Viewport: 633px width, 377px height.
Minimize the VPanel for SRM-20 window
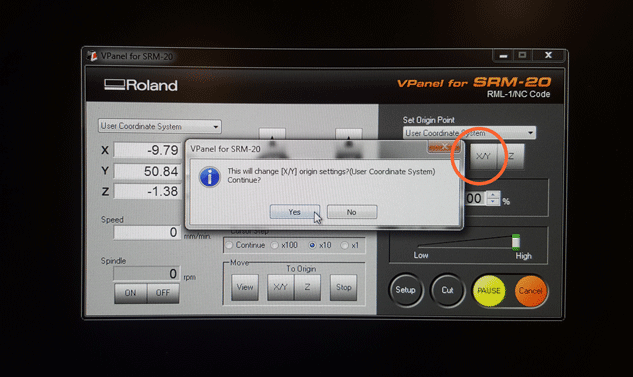503,55
